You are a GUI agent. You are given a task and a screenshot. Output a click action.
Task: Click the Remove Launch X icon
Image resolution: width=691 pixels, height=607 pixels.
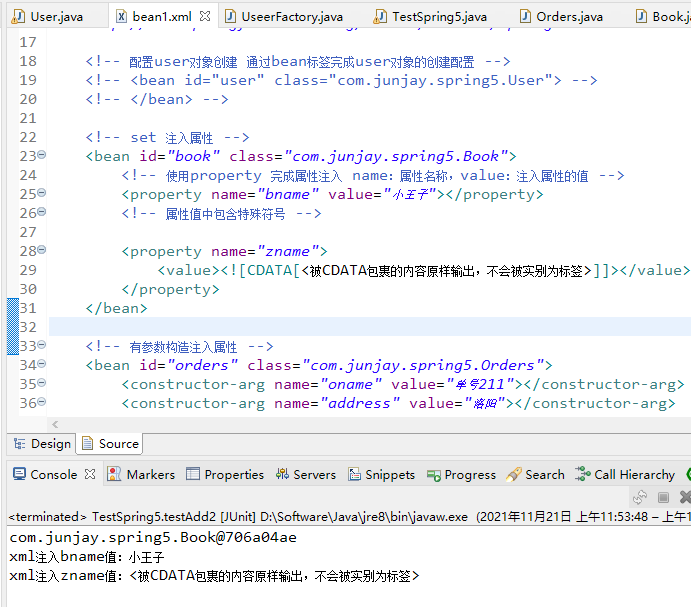coord(685,497)
